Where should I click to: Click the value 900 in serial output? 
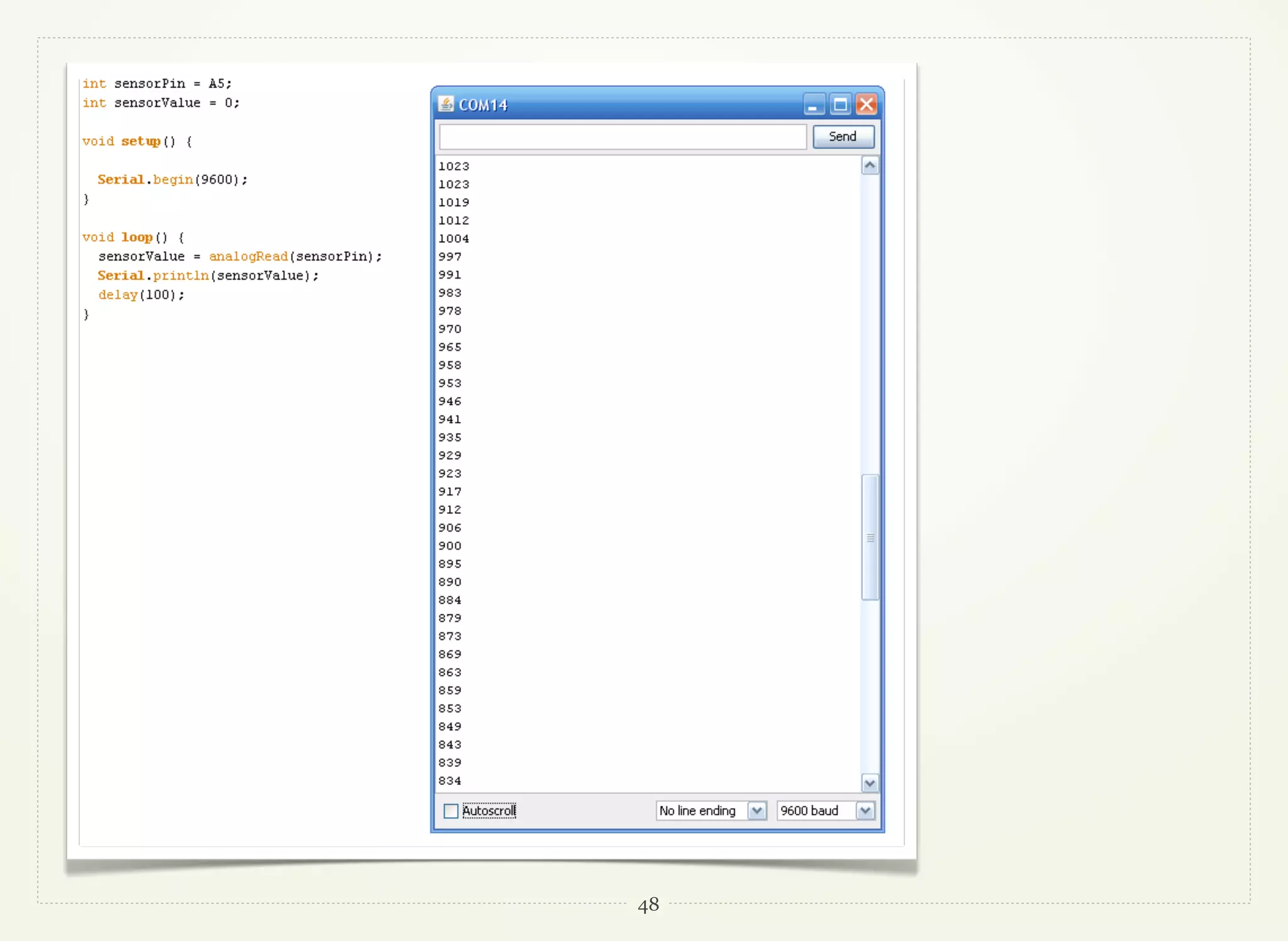click(x=450, y=546)
